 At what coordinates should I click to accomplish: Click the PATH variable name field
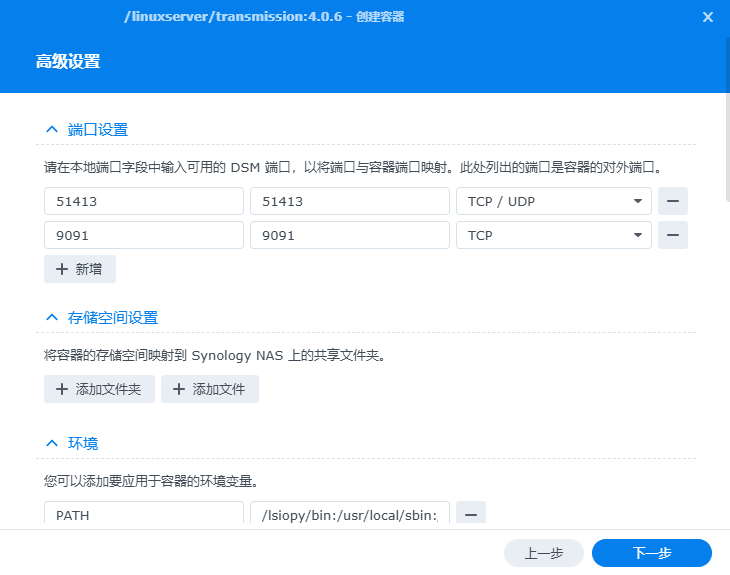[144, 514]
